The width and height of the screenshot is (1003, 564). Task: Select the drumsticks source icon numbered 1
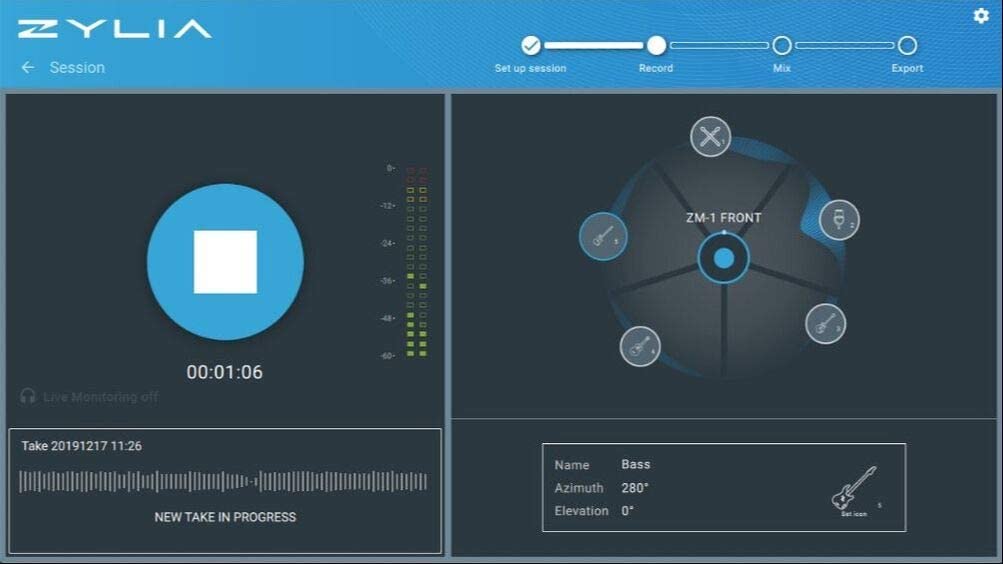coord(710,136)
